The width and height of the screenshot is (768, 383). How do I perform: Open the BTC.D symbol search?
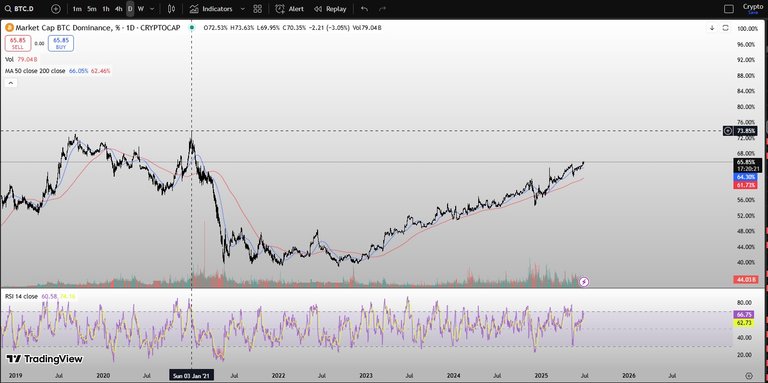[x=19, y=9]
